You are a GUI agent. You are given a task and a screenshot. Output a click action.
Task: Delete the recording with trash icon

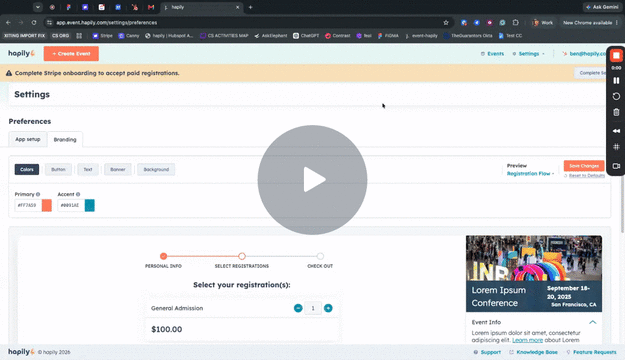click(616, 112)
